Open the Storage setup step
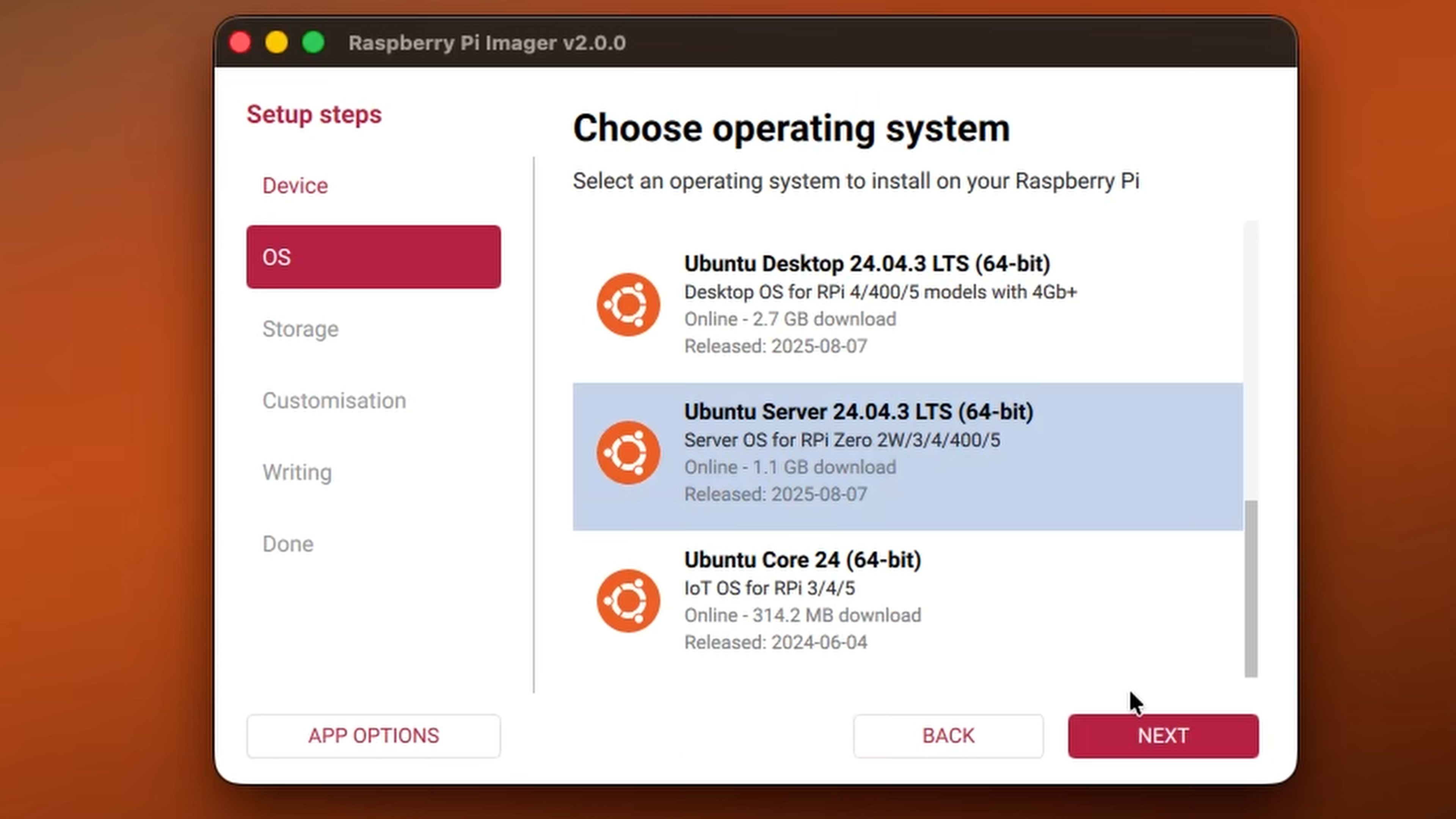1456x819 pixels. [x=301, y=329]
